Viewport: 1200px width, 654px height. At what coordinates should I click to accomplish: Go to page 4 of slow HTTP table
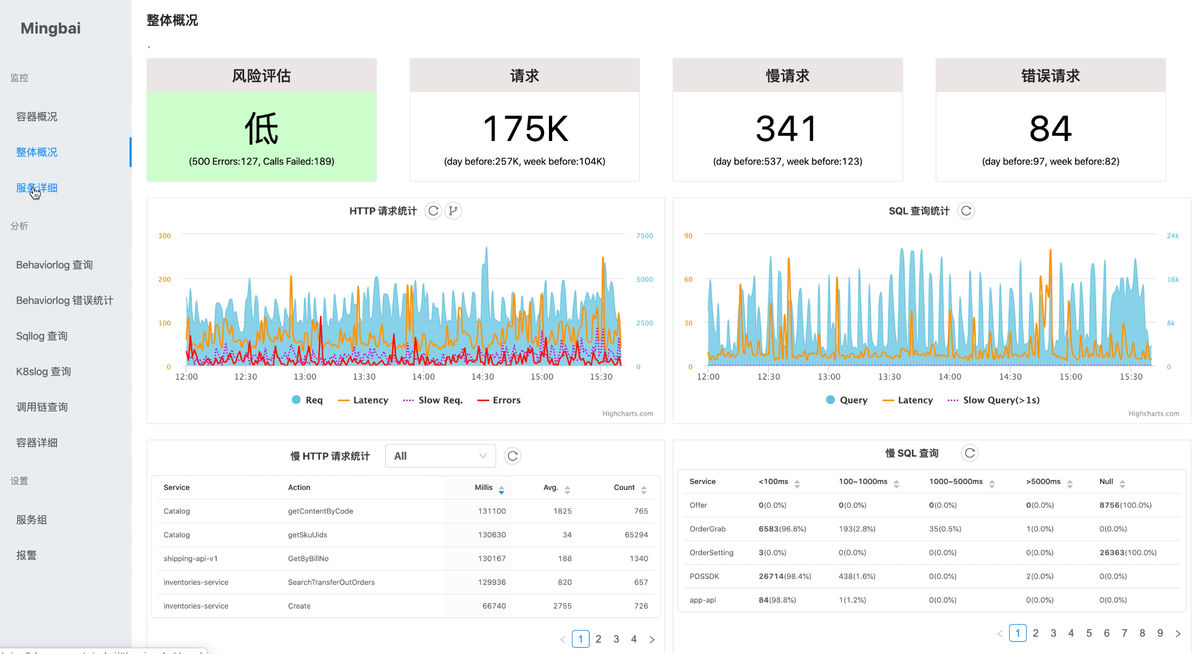634,639
